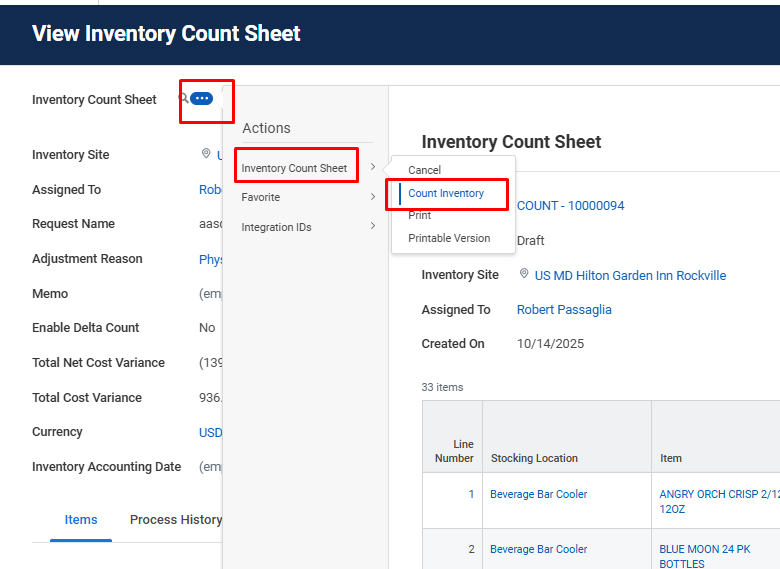The width and height of the screenshot is (780, 569).
Task: Click the location pin icon in left panel
Action: click(x=206, y=154)
